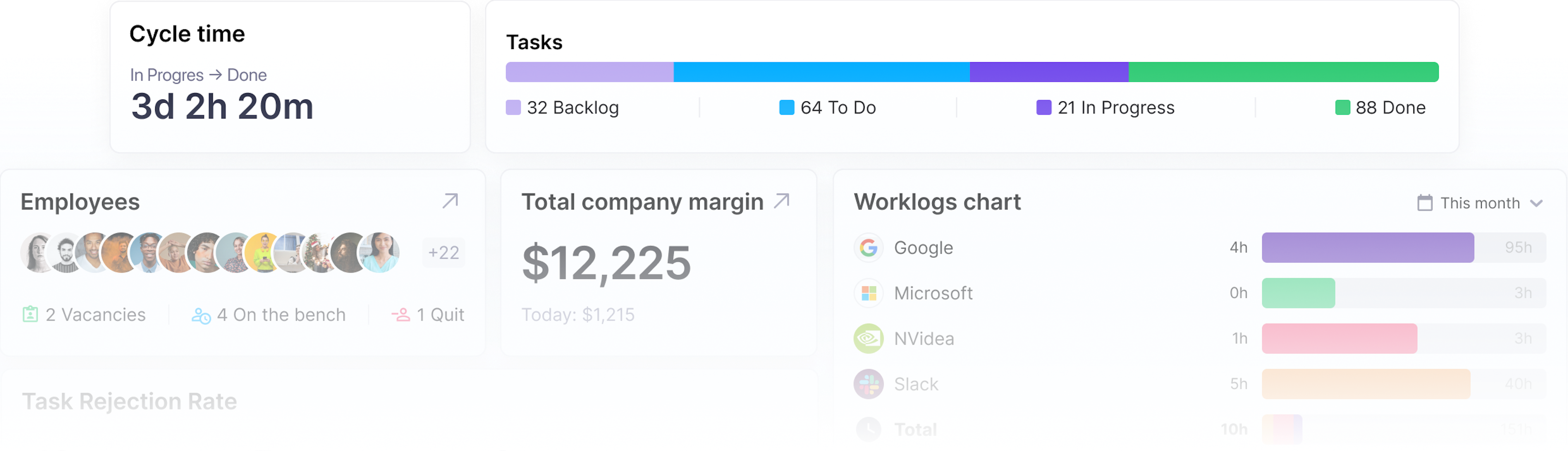Click the Microsoft logo icon
Screen dimensions: 1568x451
click(869, 294)
